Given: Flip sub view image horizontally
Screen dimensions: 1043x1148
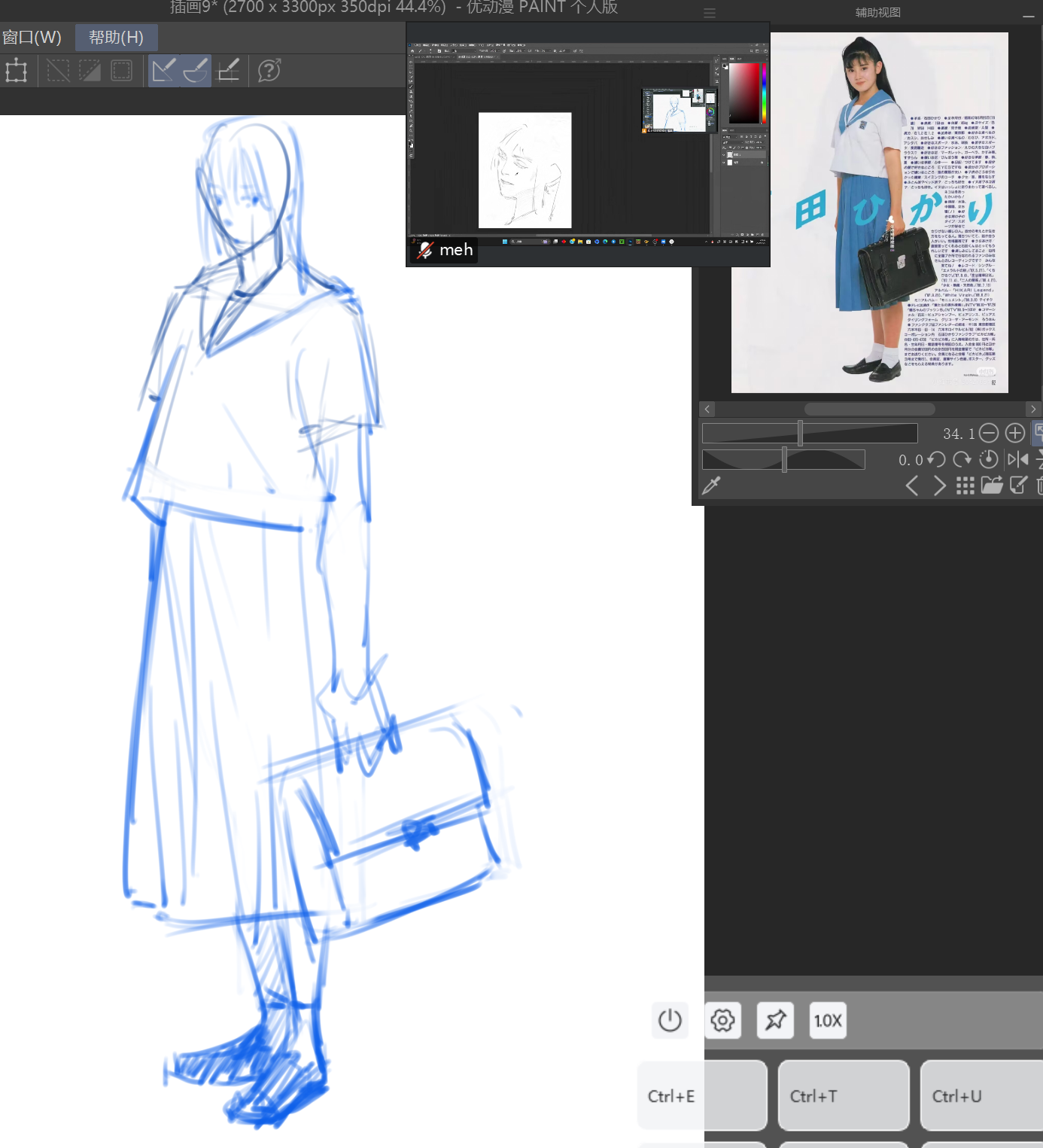Looking at the screenshot, I should [x=1017, y=459].
